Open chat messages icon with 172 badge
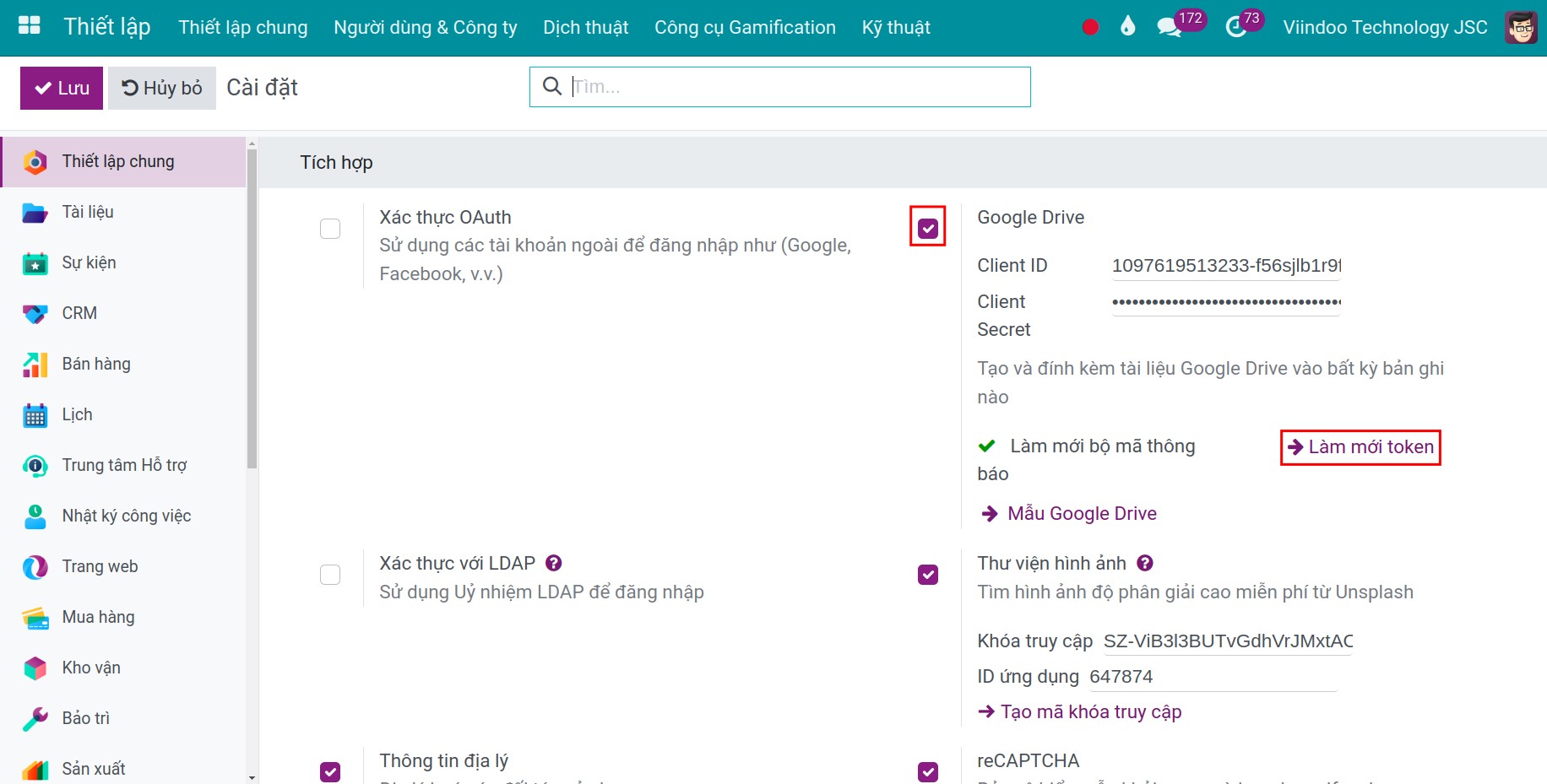 pyautogui.click(x=1170, y=27)
